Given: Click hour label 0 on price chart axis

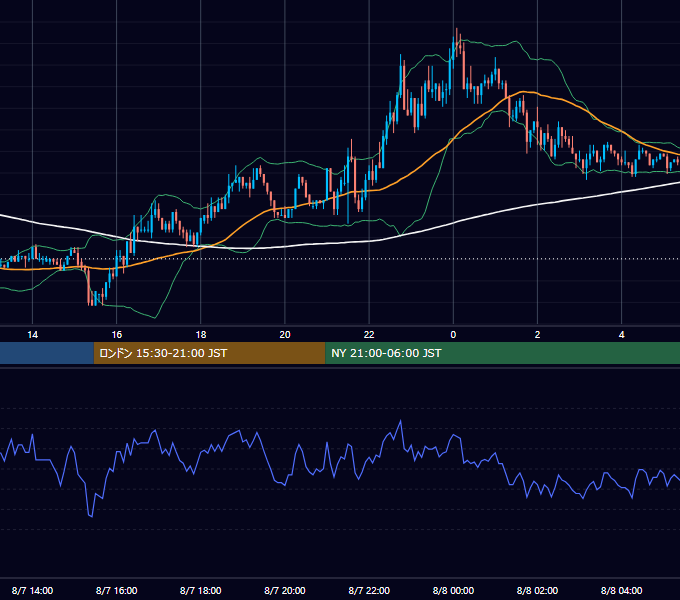Looking at the screenshot, I should click(x=453, y=335).
